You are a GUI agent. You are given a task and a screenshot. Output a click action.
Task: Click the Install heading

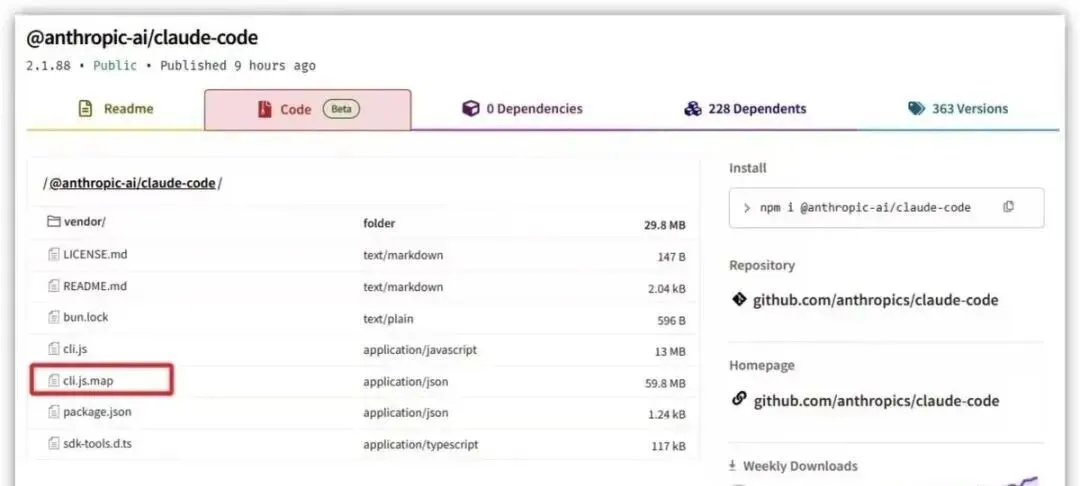pyautogui.click(x=748, y=168)
